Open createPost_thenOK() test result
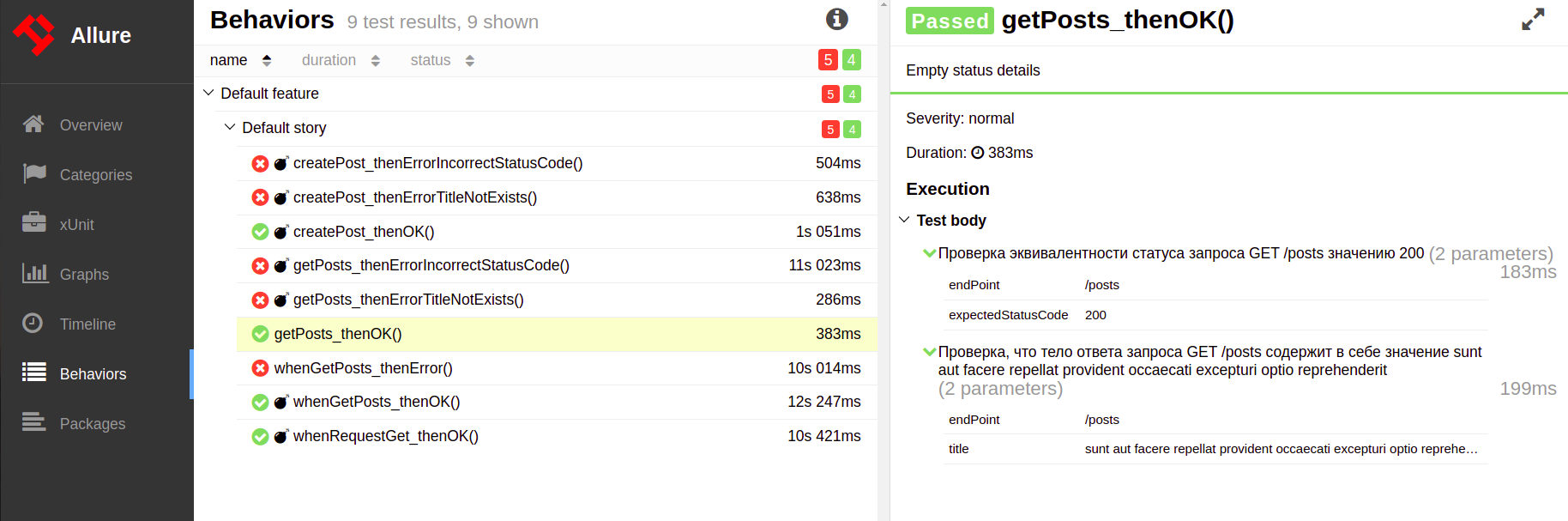This screenshot has width=1568, height=521. pos(557,232)
